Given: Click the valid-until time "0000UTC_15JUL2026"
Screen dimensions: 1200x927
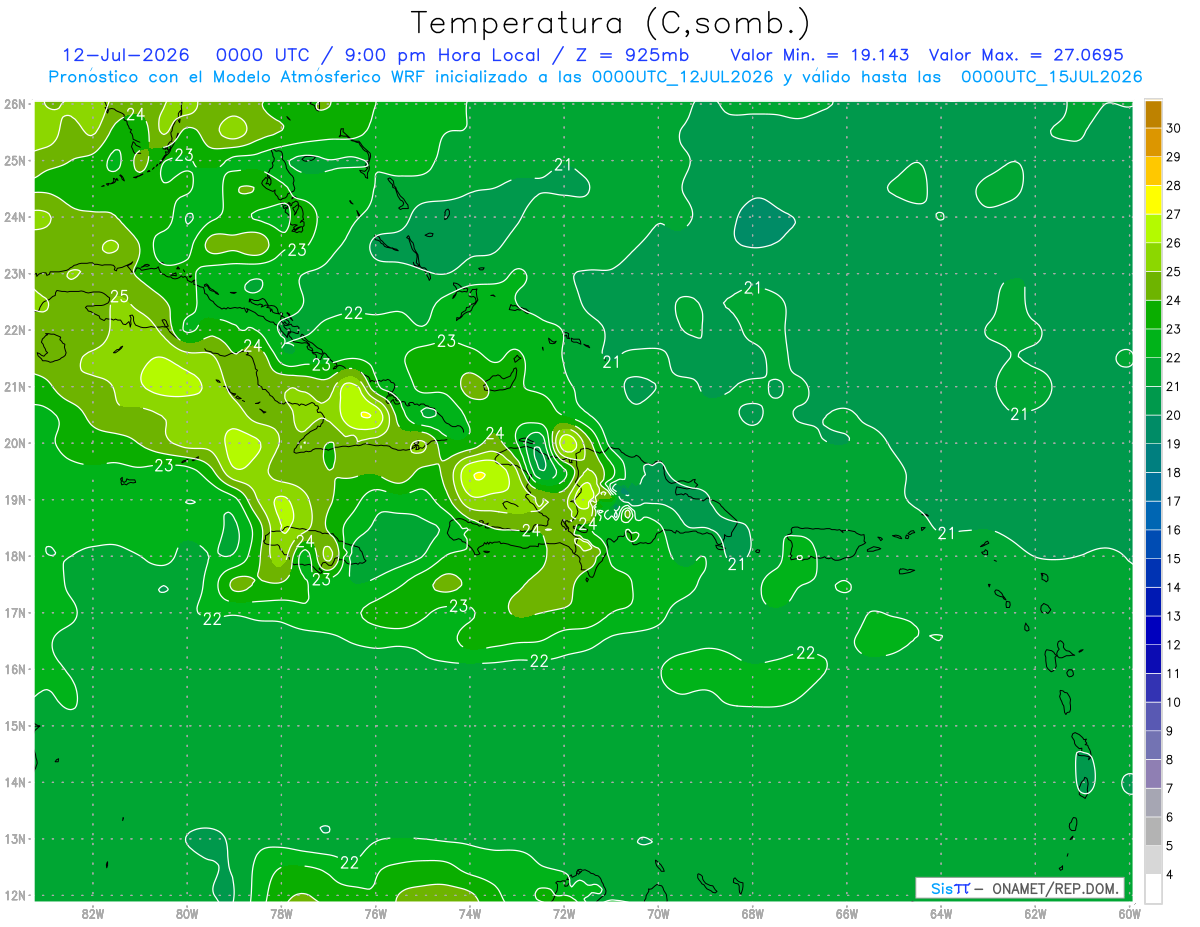Looking at the screenshot, I should click(1051, 77).
